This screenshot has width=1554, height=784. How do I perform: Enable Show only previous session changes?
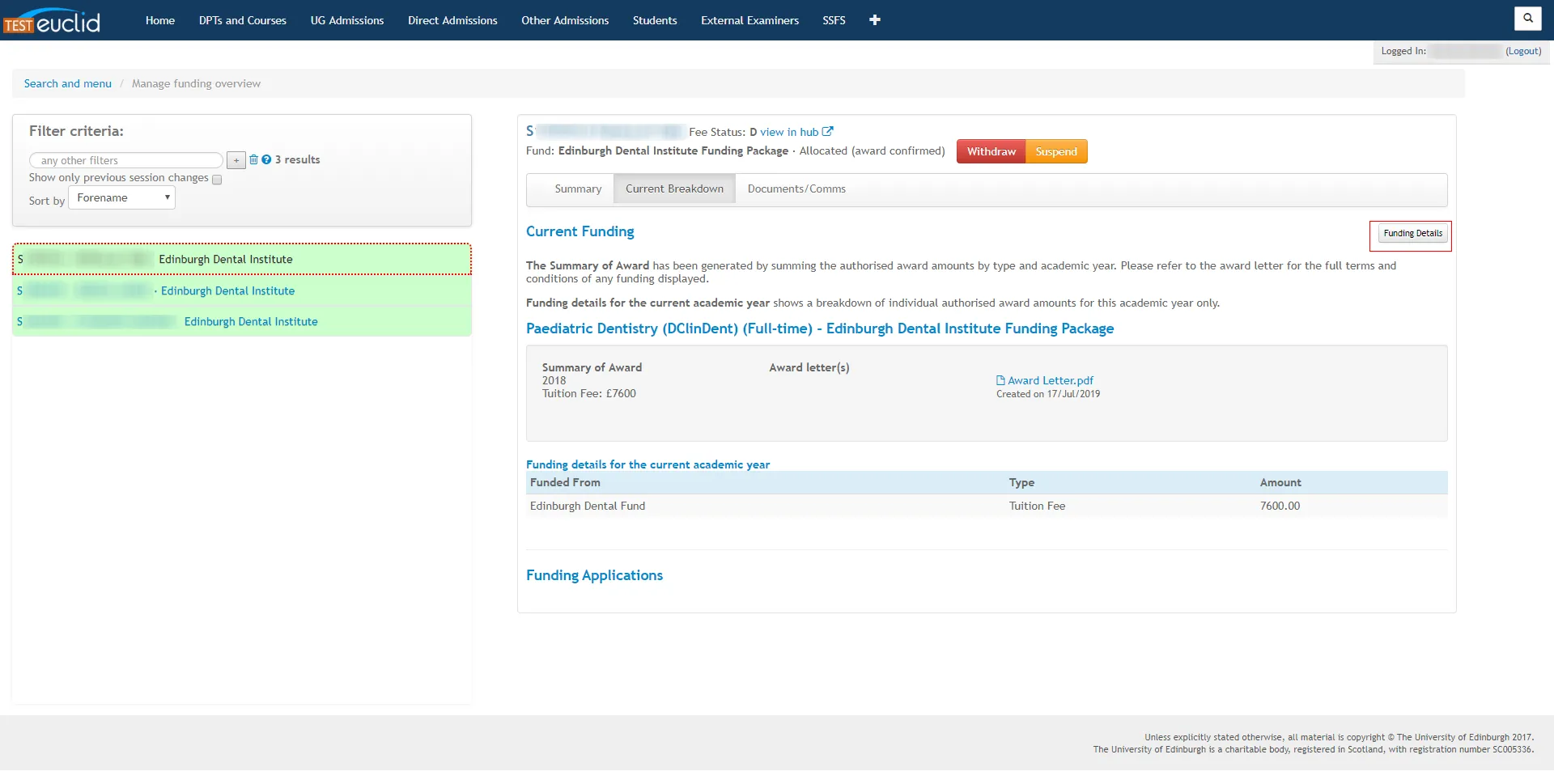point(217,180)
